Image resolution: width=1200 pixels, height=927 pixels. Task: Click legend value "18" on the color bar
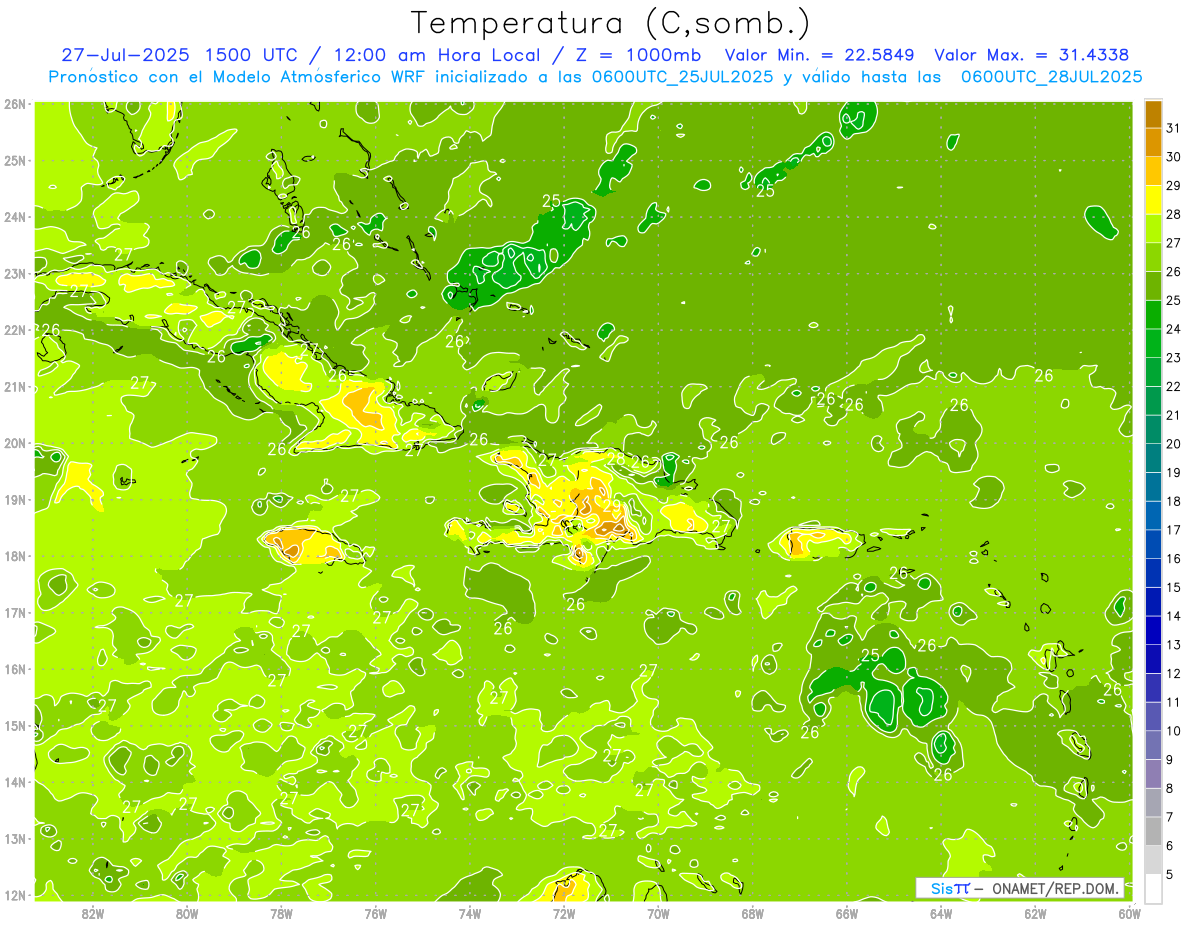(1174, 501)
